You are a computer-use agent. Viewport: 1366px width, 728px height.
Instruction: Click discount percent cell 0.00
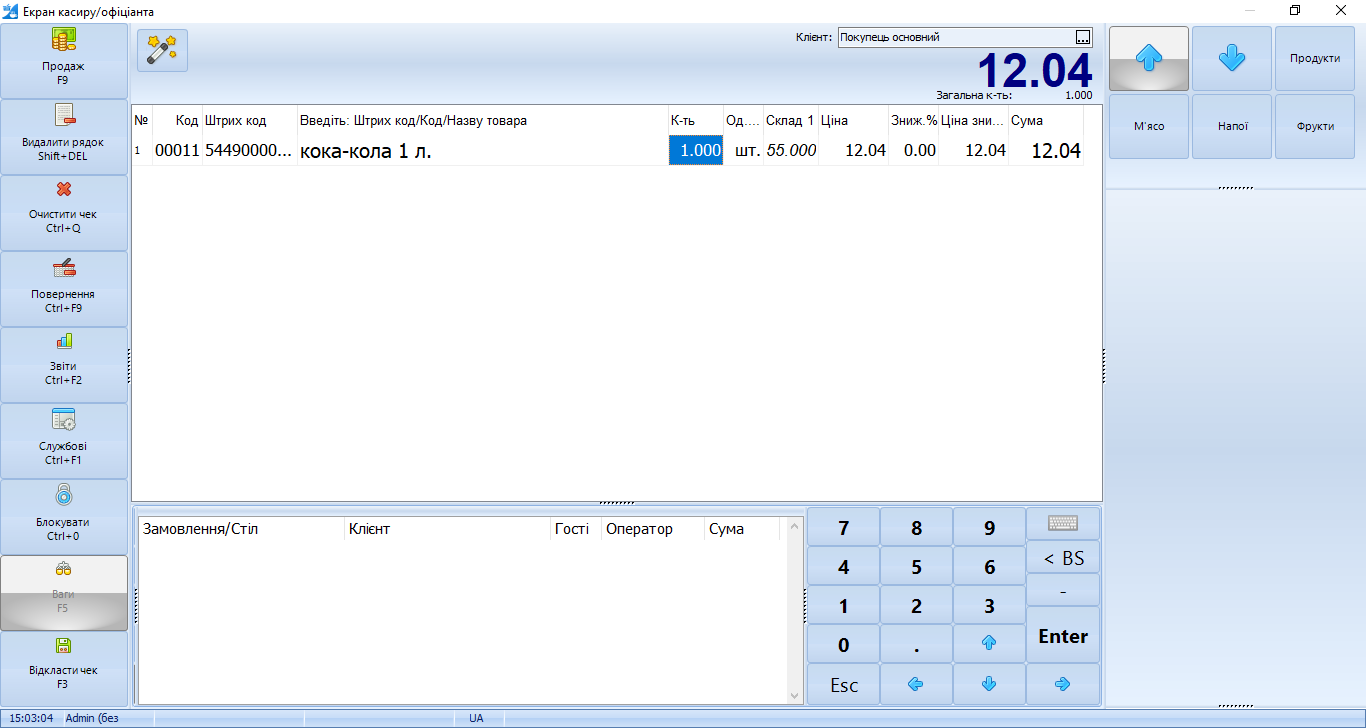pyautogui.click(x=913, y=151)
